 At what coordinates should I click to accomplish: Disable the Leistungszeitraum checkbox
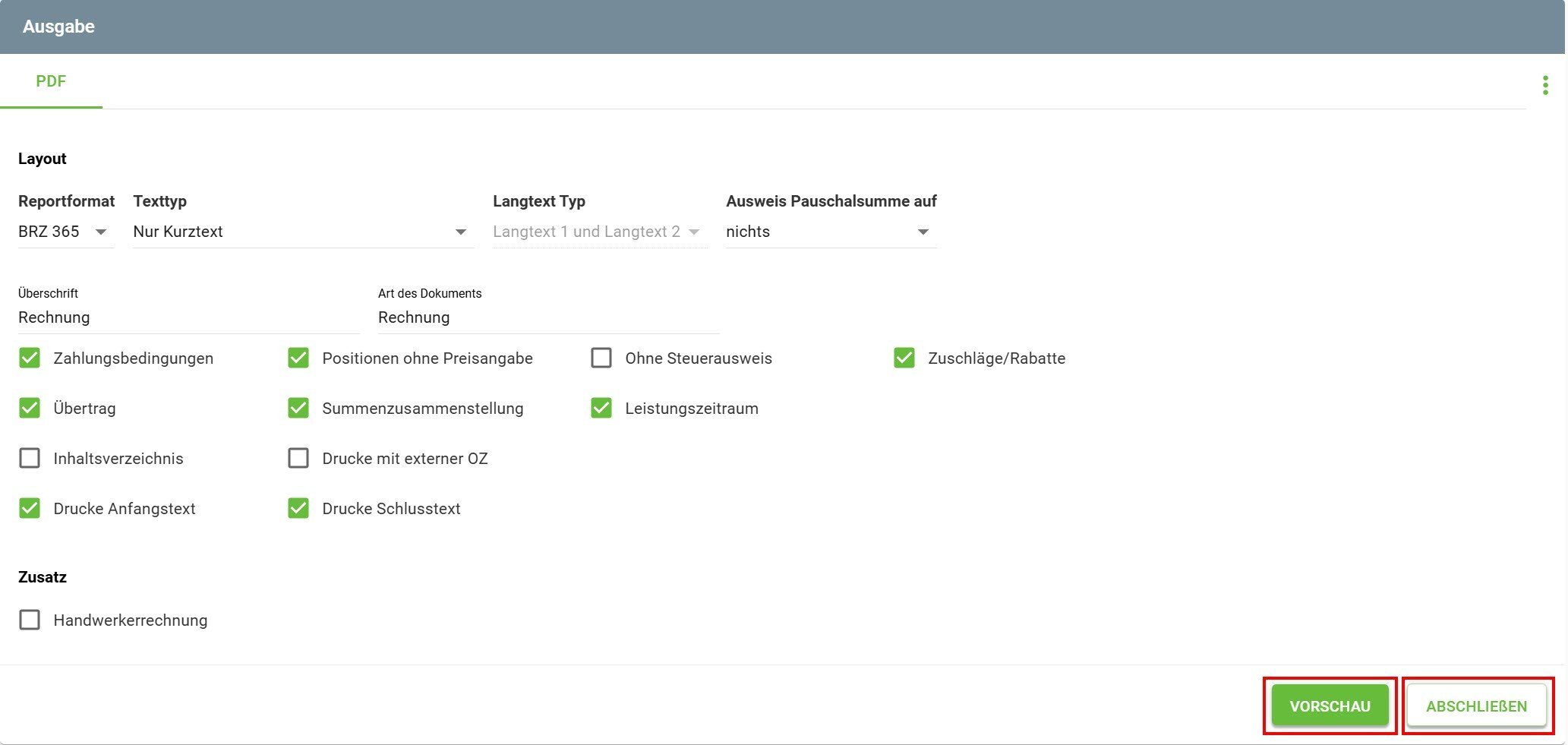click(x=601, y=409)
